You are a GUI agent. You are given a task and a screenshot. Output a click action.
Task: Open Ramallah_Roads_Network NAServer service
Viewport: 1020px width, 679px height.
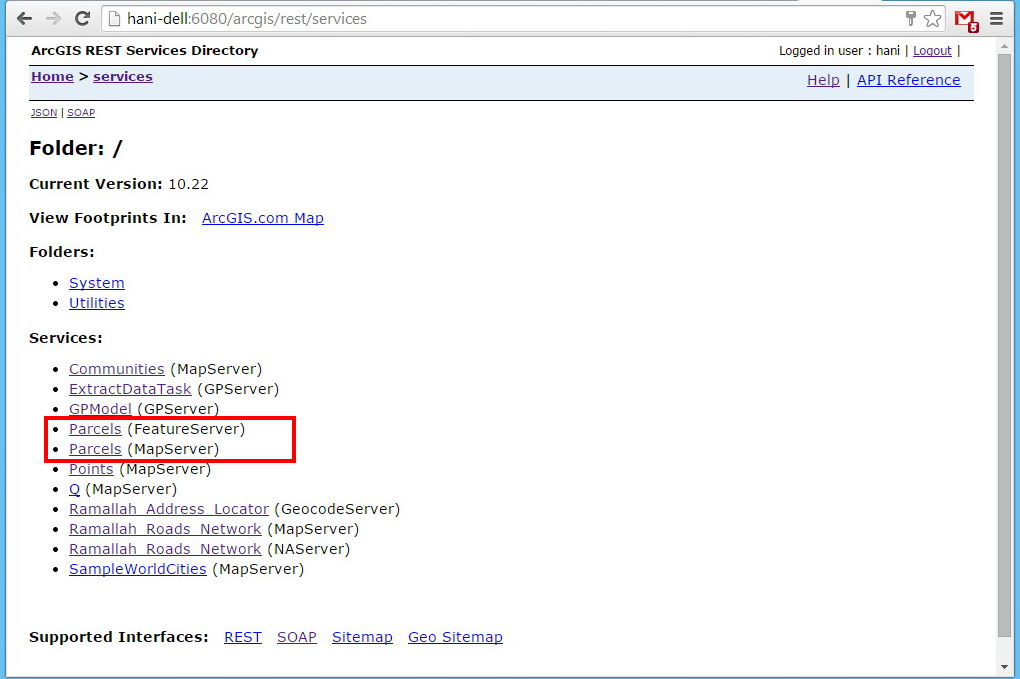165,549
